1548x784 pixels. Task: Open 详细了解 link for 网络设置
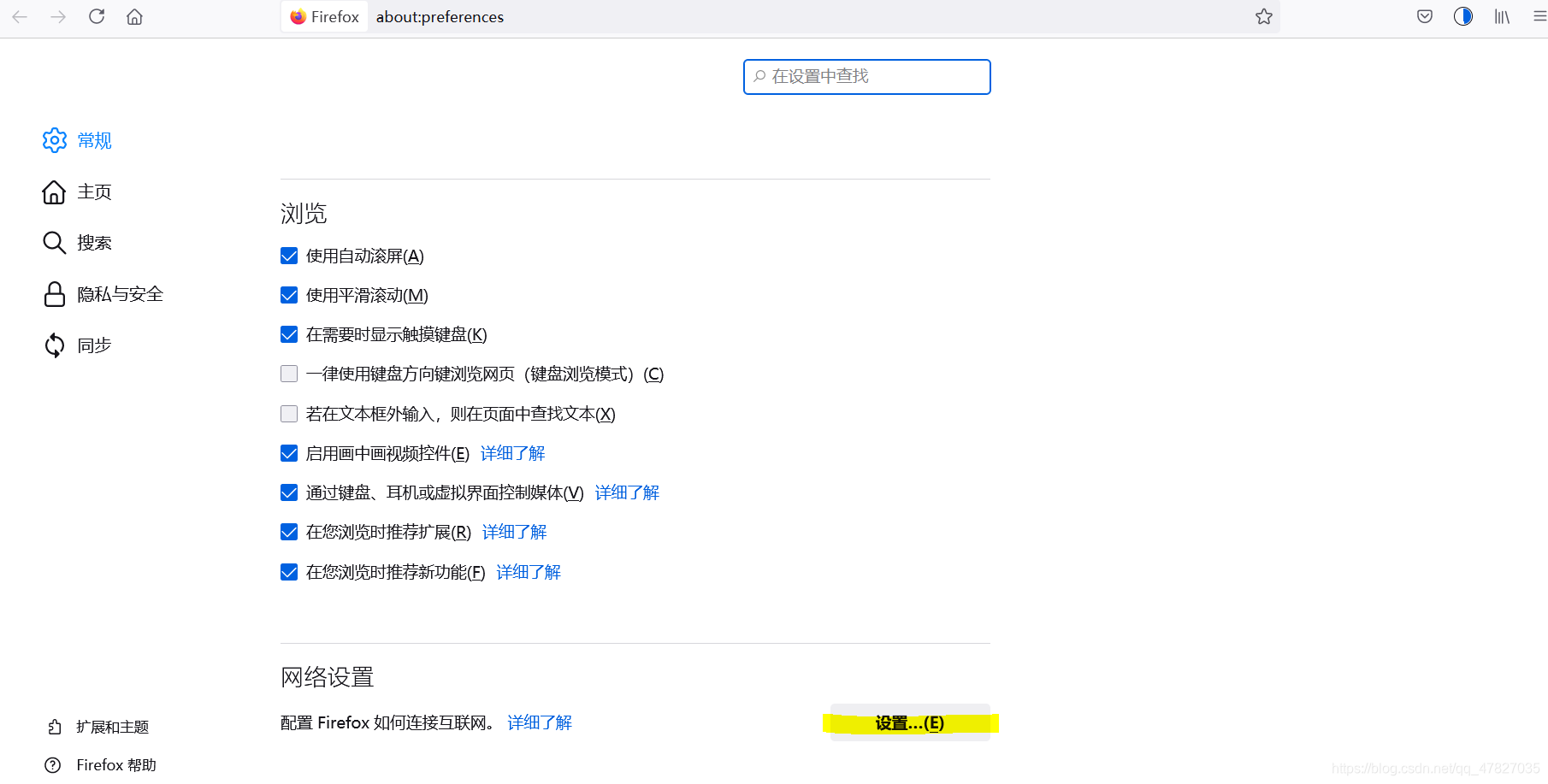[x=540, y=722]
